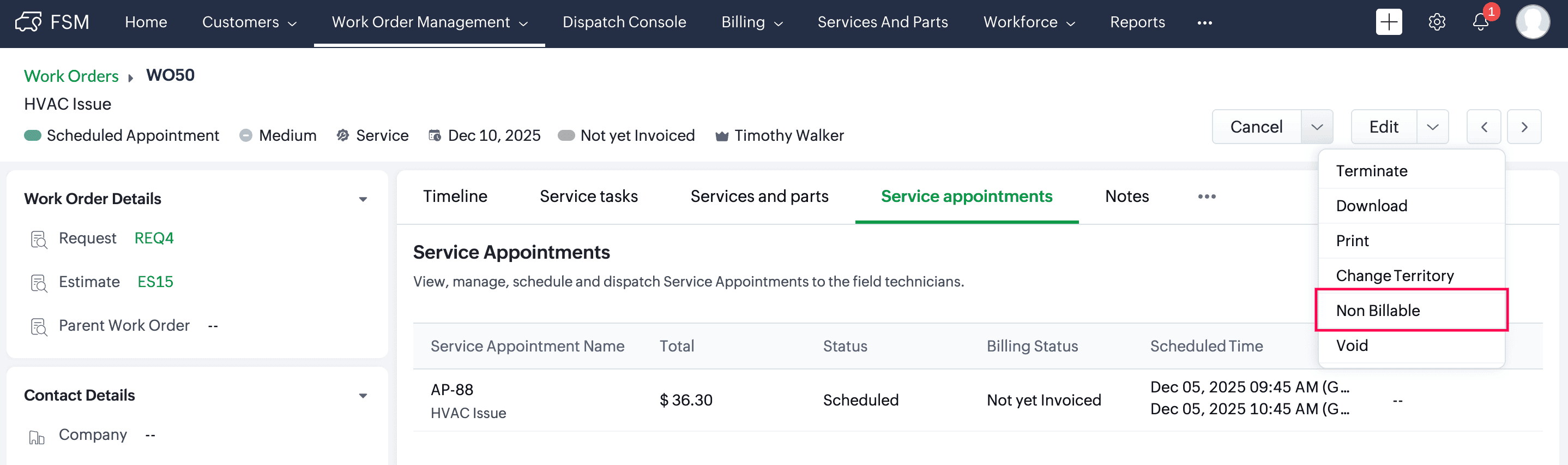Open the Cancel button dropdown arrow

click(1317, 127)
